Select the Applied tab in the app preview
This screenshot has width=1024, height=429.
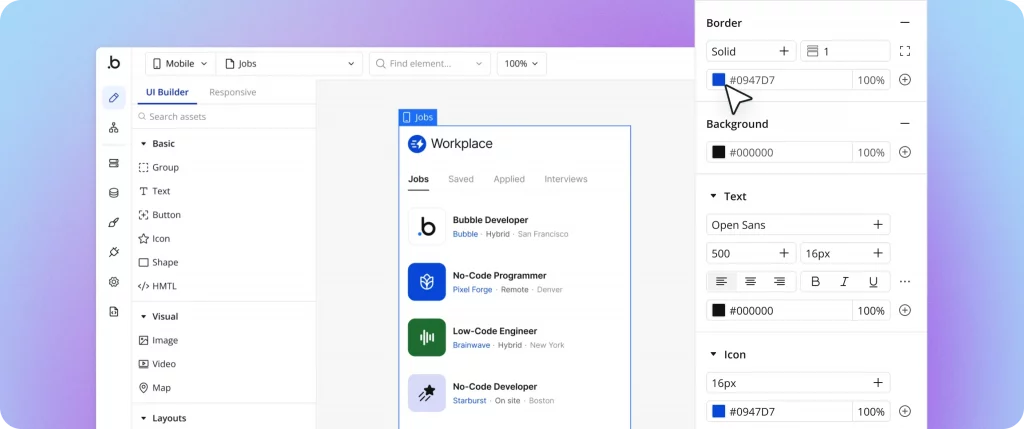point(509,179)
